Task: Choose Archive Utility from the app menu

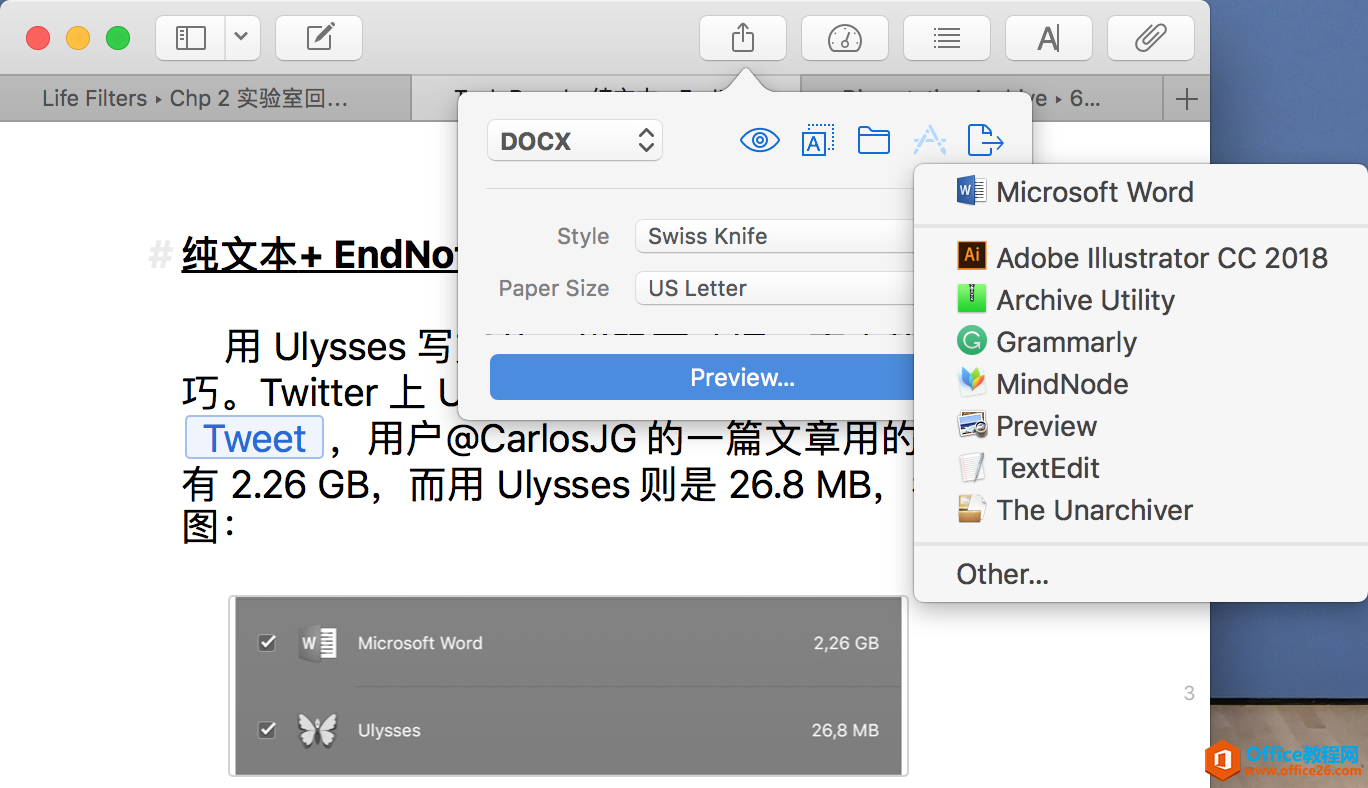Action: (x=1141, y=300)
